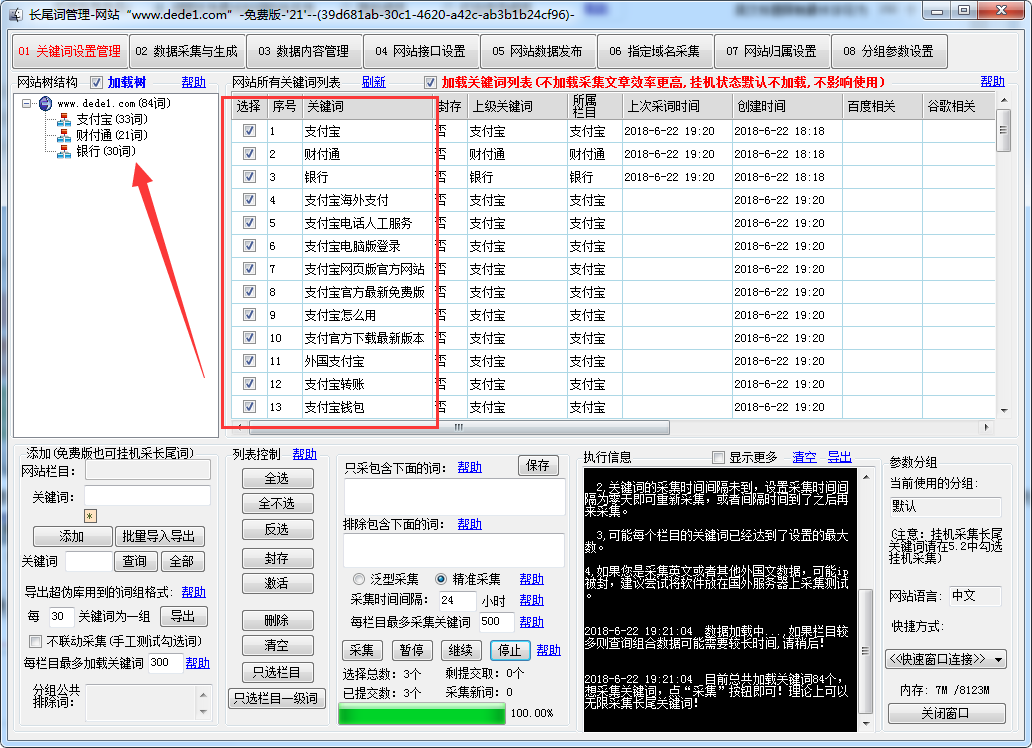Switch to 01 关键词设置管理 tab
Image resolution: width=1032 pixels, height=748 pixels.
(x=70, y=51)
